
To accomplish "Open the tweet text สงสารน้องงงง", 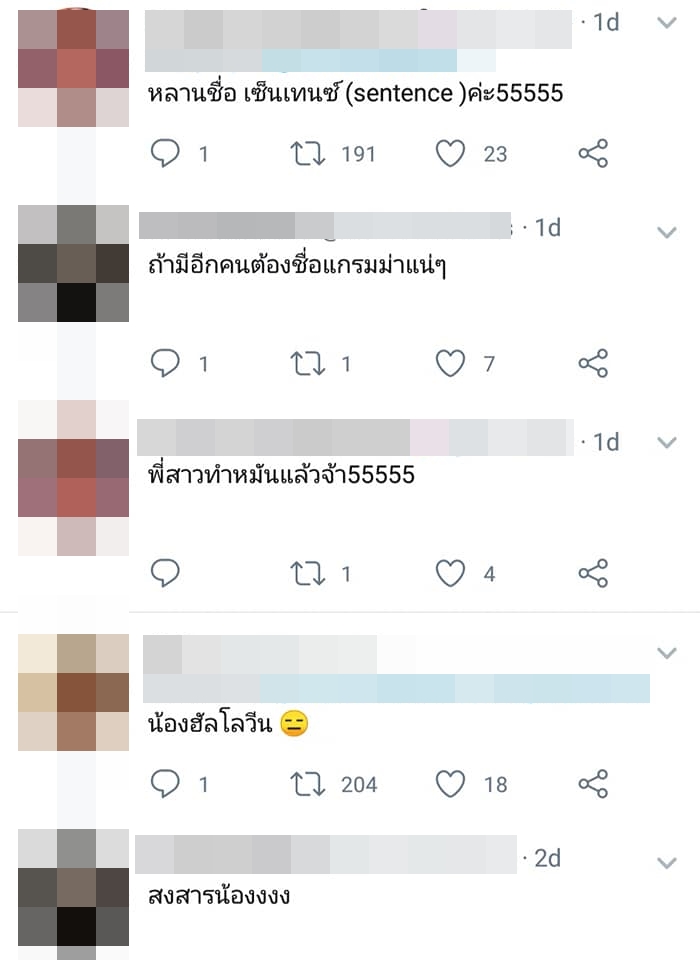I will [x=219, y=896].
